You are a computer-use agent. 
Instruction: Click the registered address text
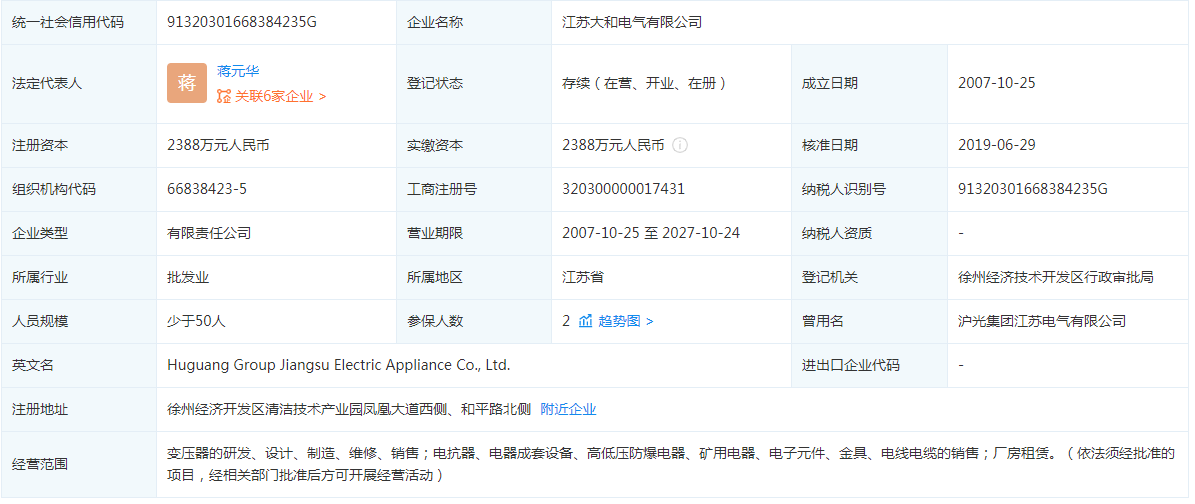349,409
